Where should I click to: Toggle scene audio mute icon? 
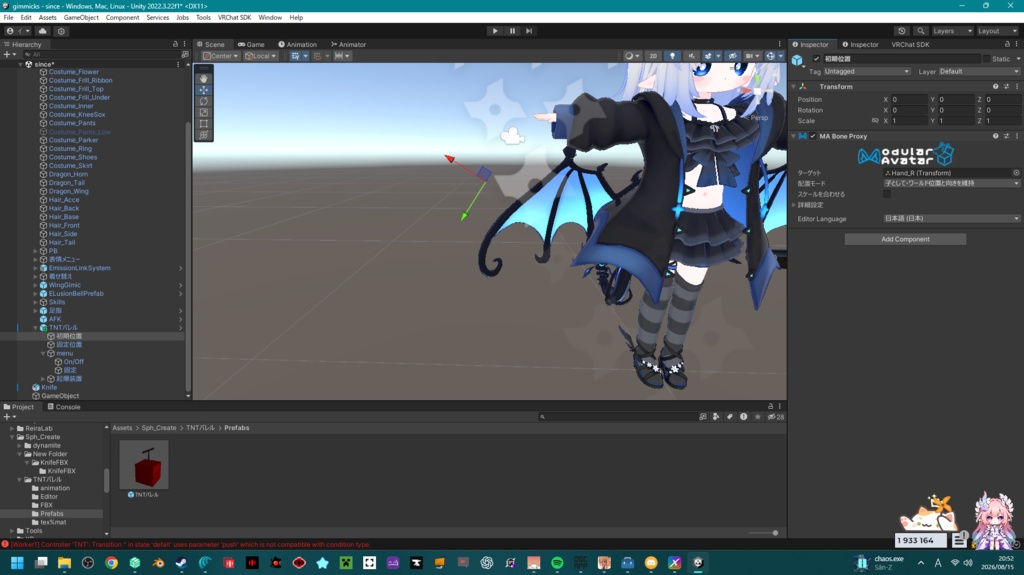tap(691, 56)
